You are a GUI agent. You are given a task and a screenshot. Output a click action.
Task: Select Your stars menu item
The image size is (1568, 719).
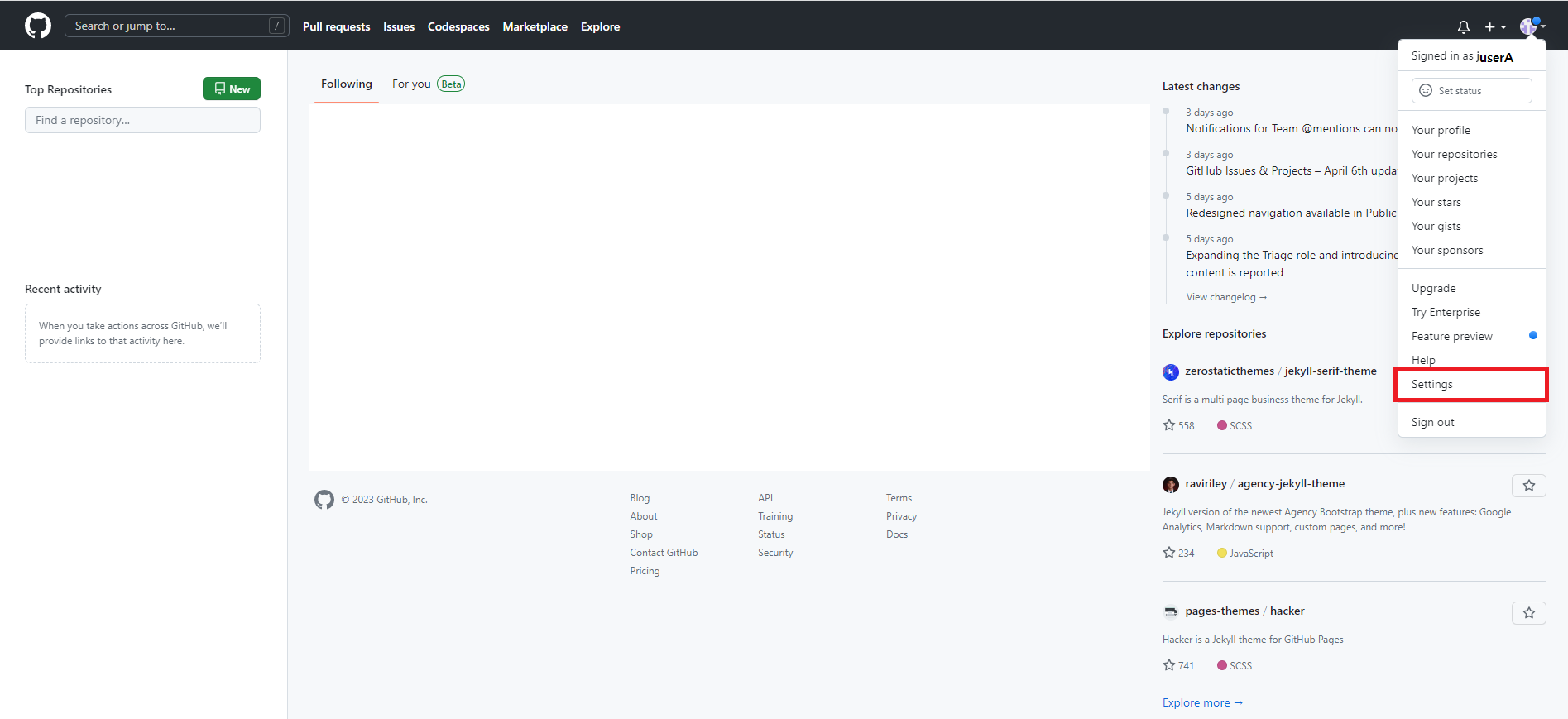(1471, 202)
